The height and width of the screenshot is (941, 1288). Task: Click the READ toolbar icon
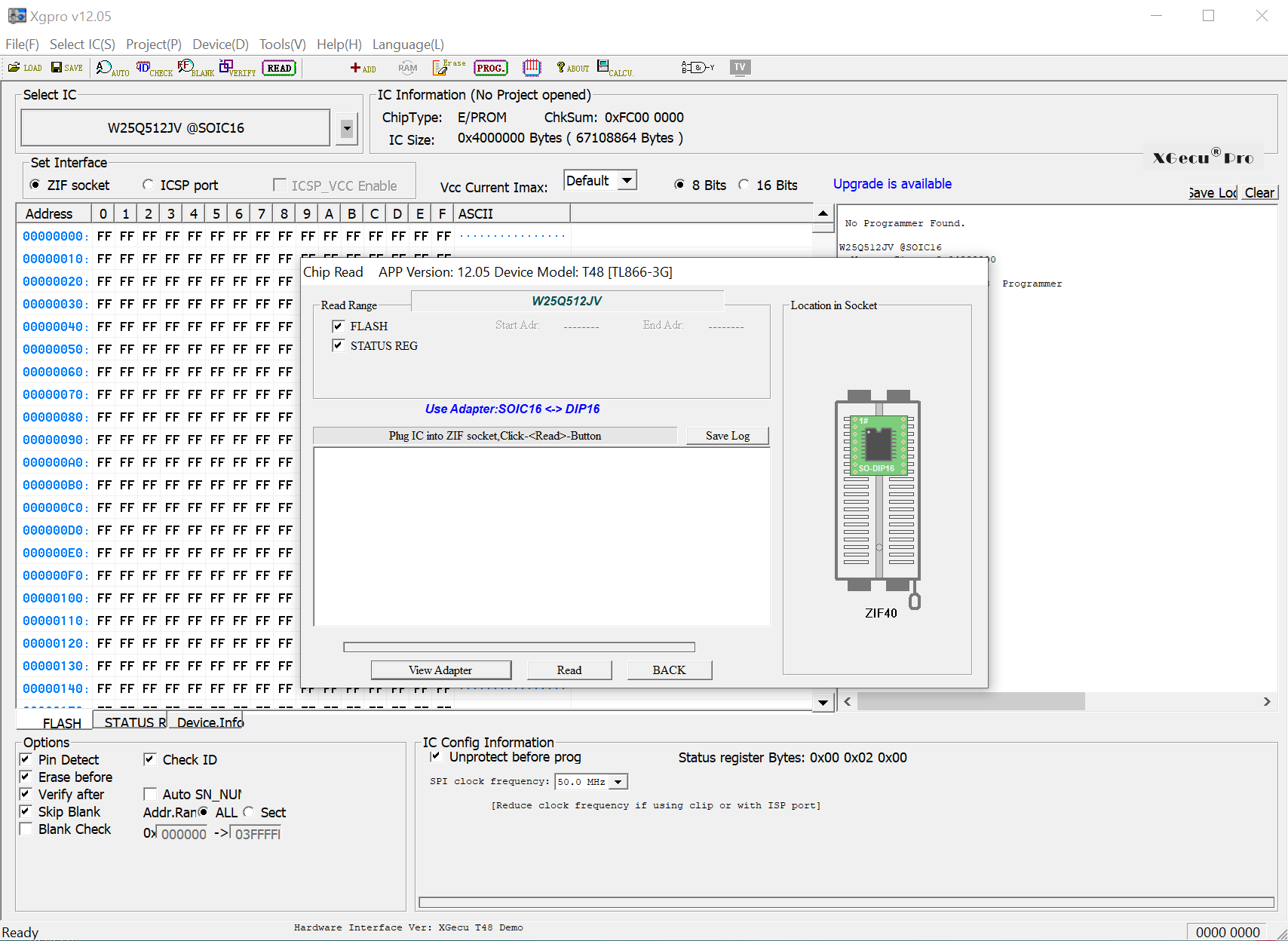[x=278, y=67]
